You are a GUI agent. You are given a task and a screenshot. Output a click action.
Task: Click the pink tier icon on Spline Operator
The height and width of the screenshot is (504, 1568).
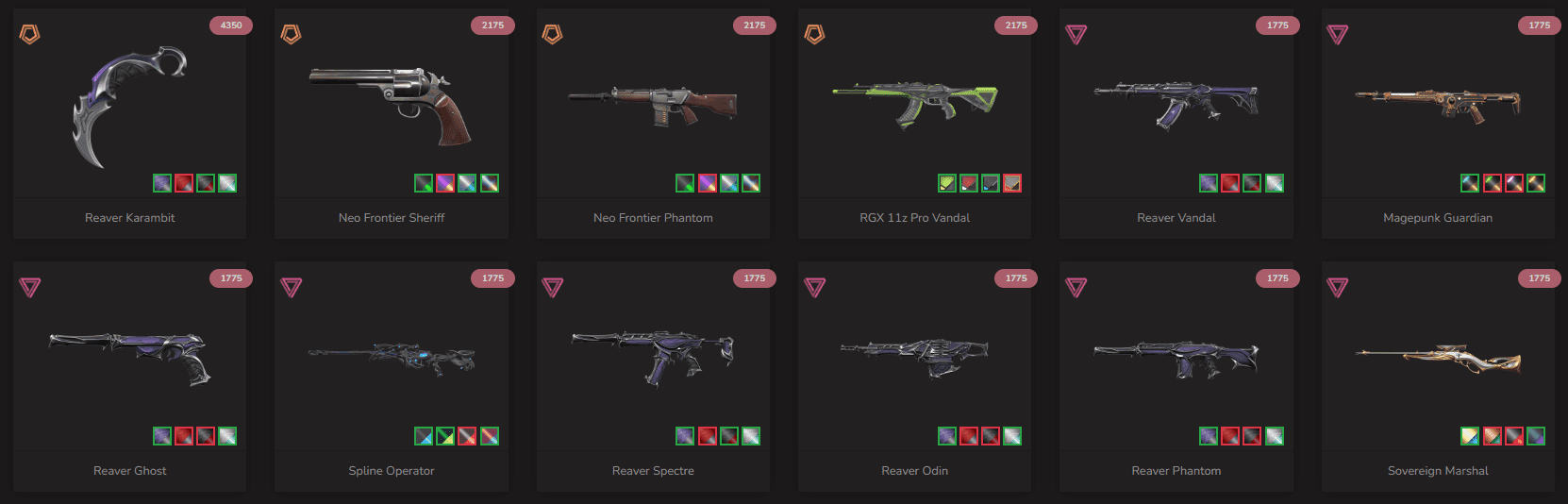click(x=291, y=288)
